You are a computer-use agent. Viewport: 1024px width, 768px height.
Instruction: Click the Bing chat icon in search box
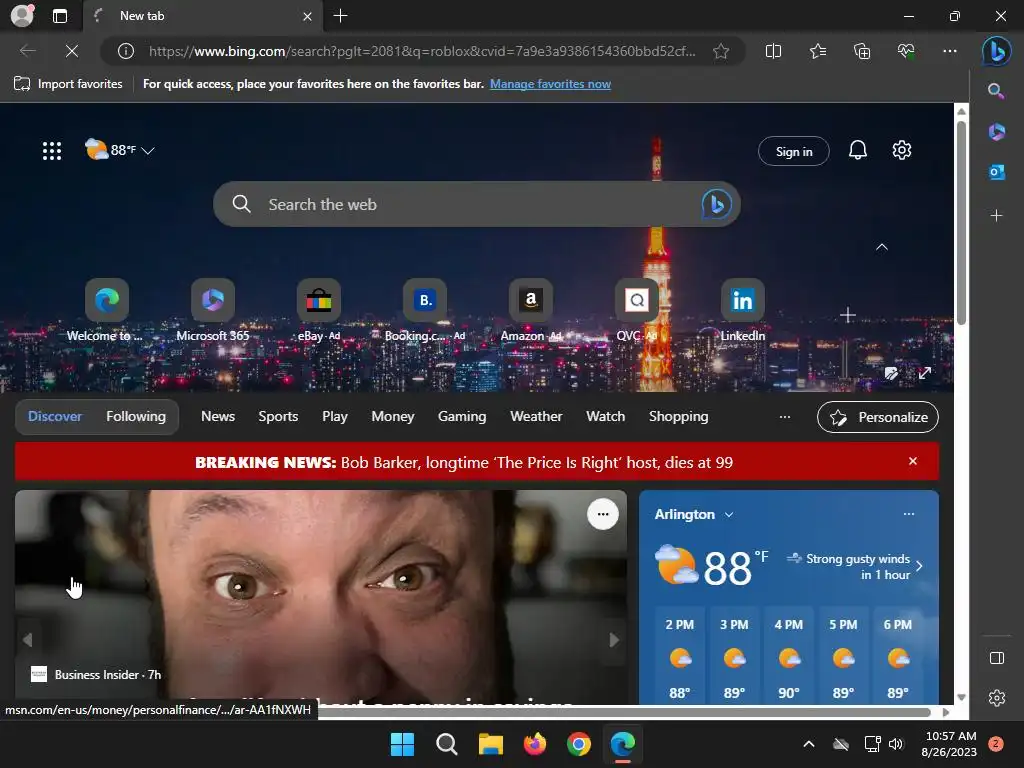click(x=716, y=204)
